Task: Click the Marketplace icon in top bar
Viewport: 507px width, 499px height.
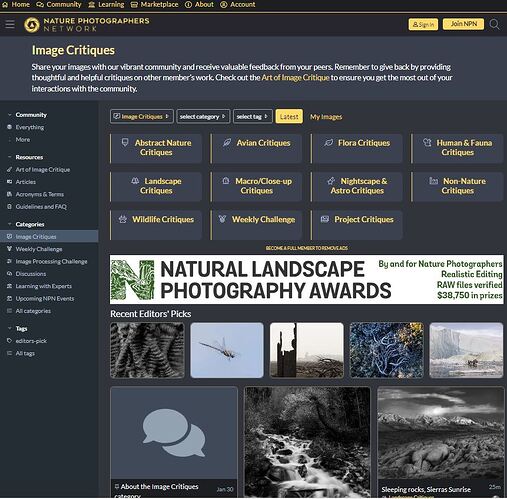Action: click(134, 5)
